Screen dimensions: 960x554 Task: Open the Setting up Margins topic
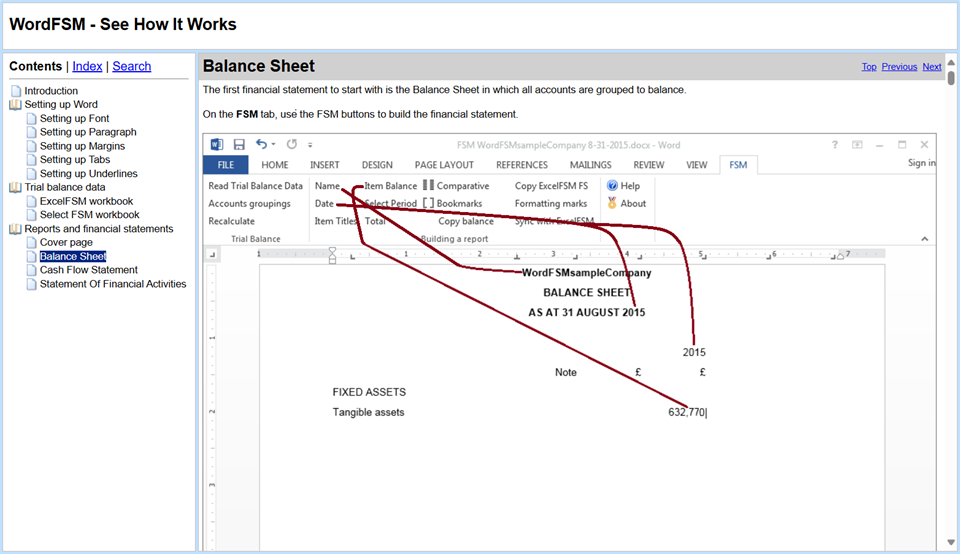coord(82,146)
